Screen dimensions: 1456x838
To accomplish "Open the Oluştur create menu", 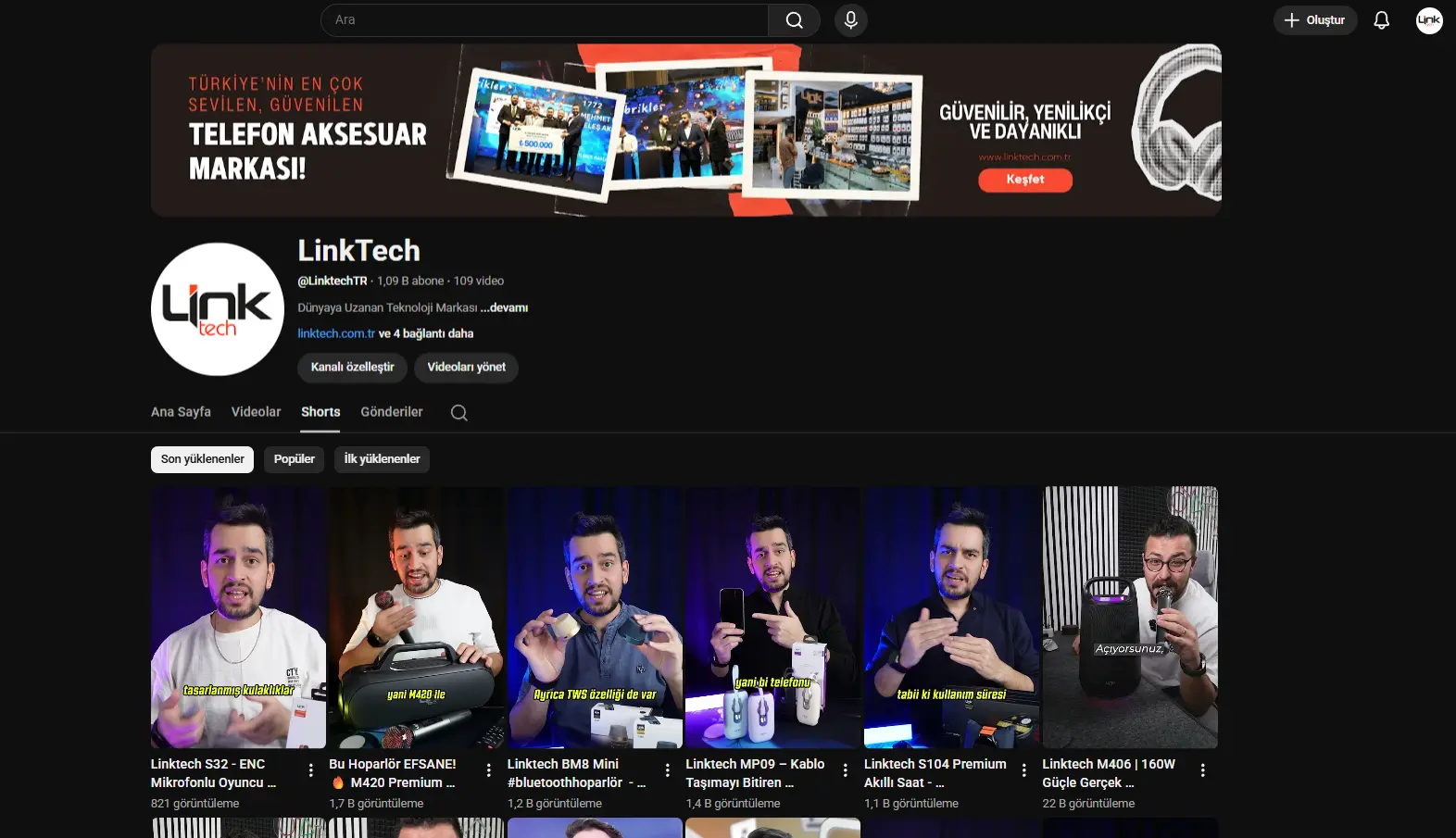I will (x=1314, y=20).
